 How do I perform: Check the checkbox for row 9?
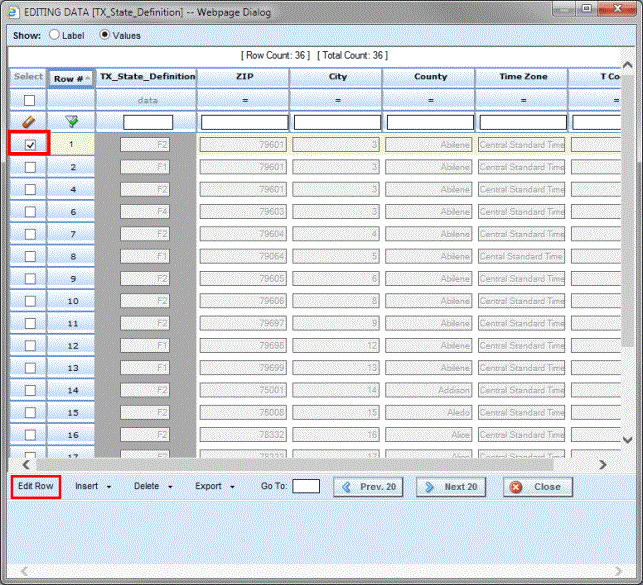(x=30, y=279)
